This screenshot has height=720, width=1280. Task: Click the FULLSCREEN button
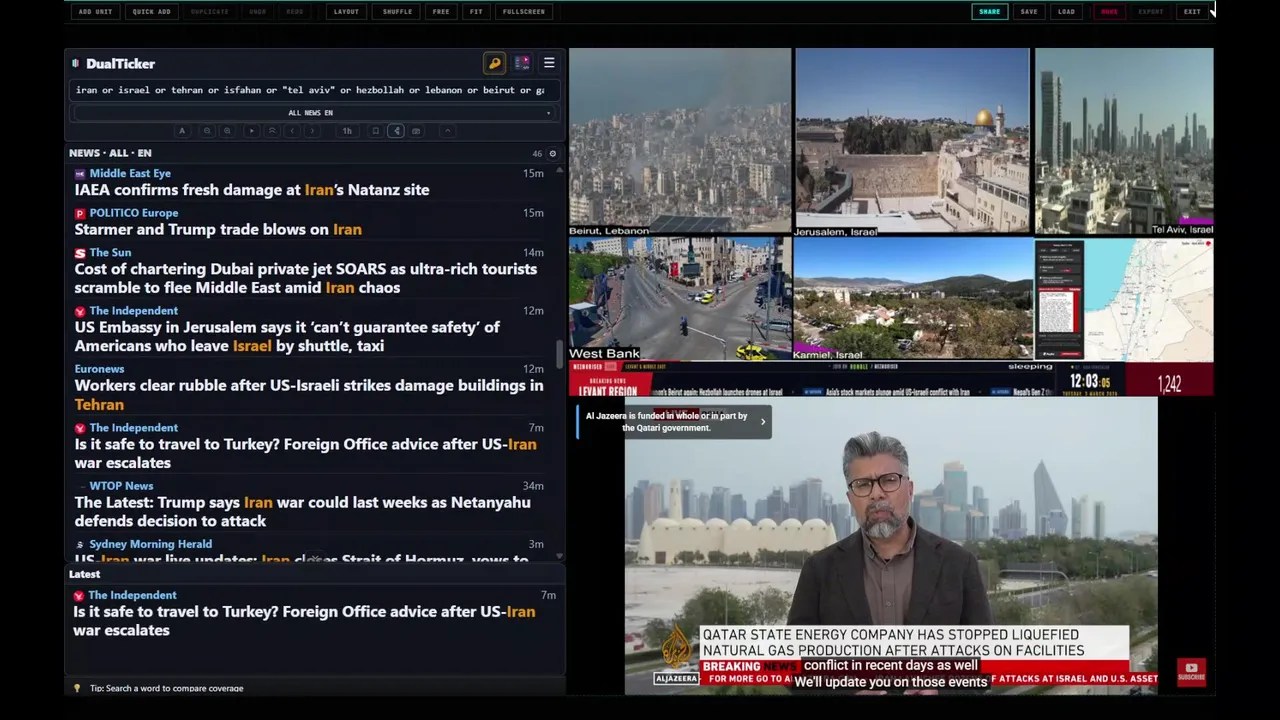(x=524, y=12)
